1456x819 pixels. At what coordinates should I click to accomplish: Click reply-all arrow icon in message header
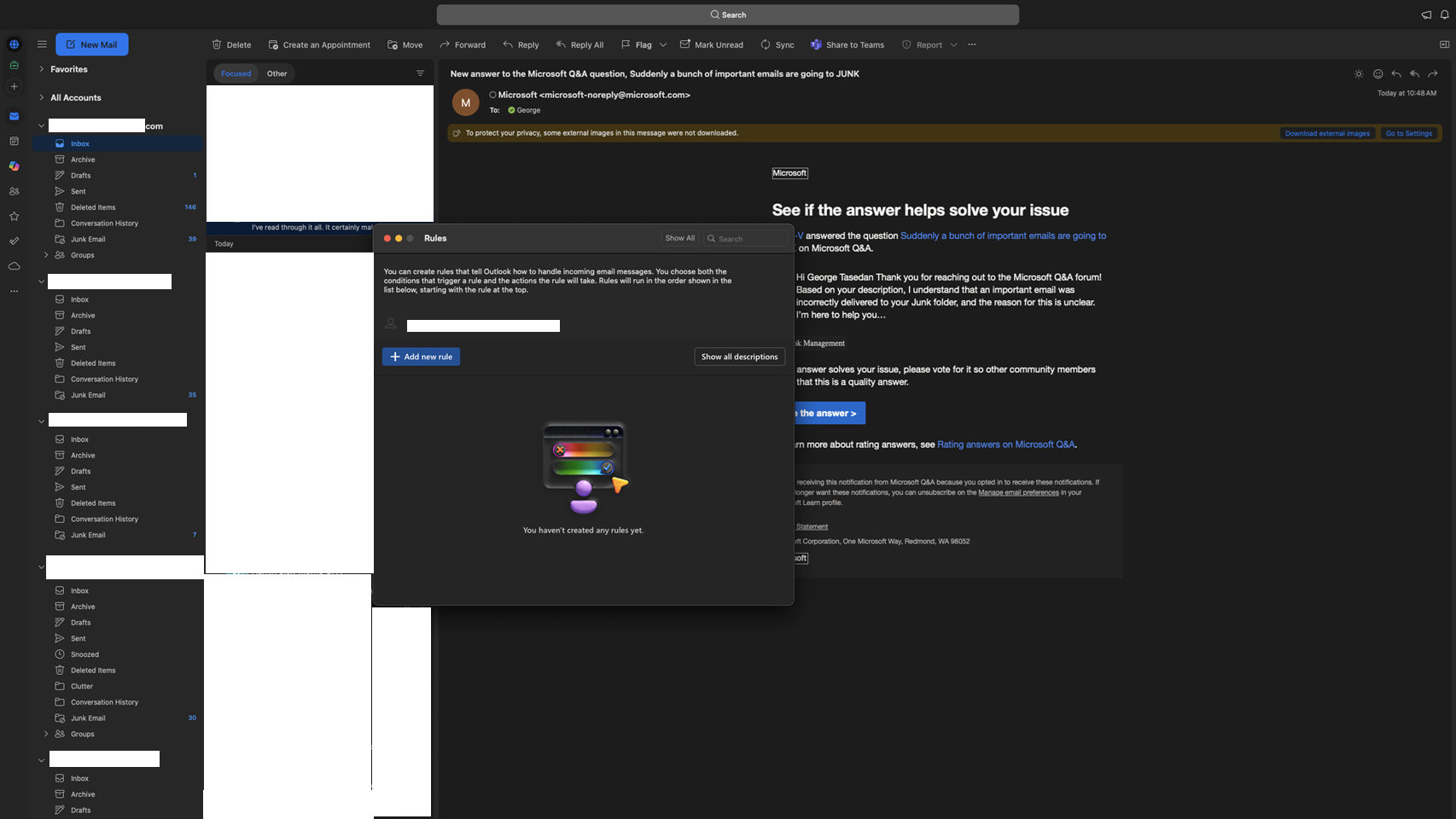click(1414, 74)
